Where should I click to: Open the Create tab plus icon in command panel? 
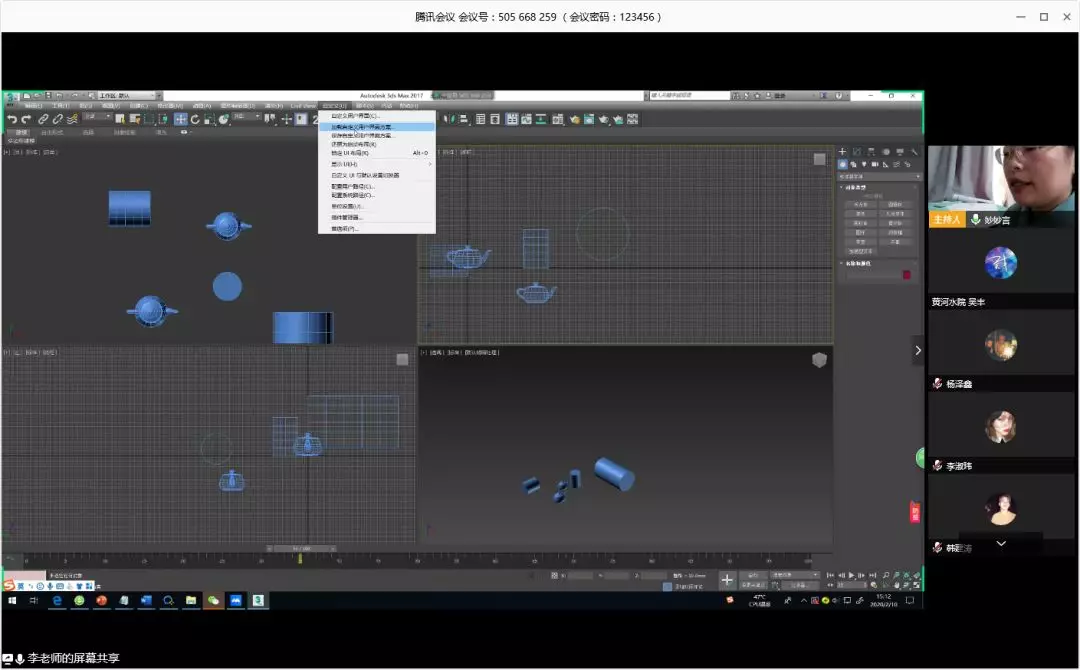[842, 151]
